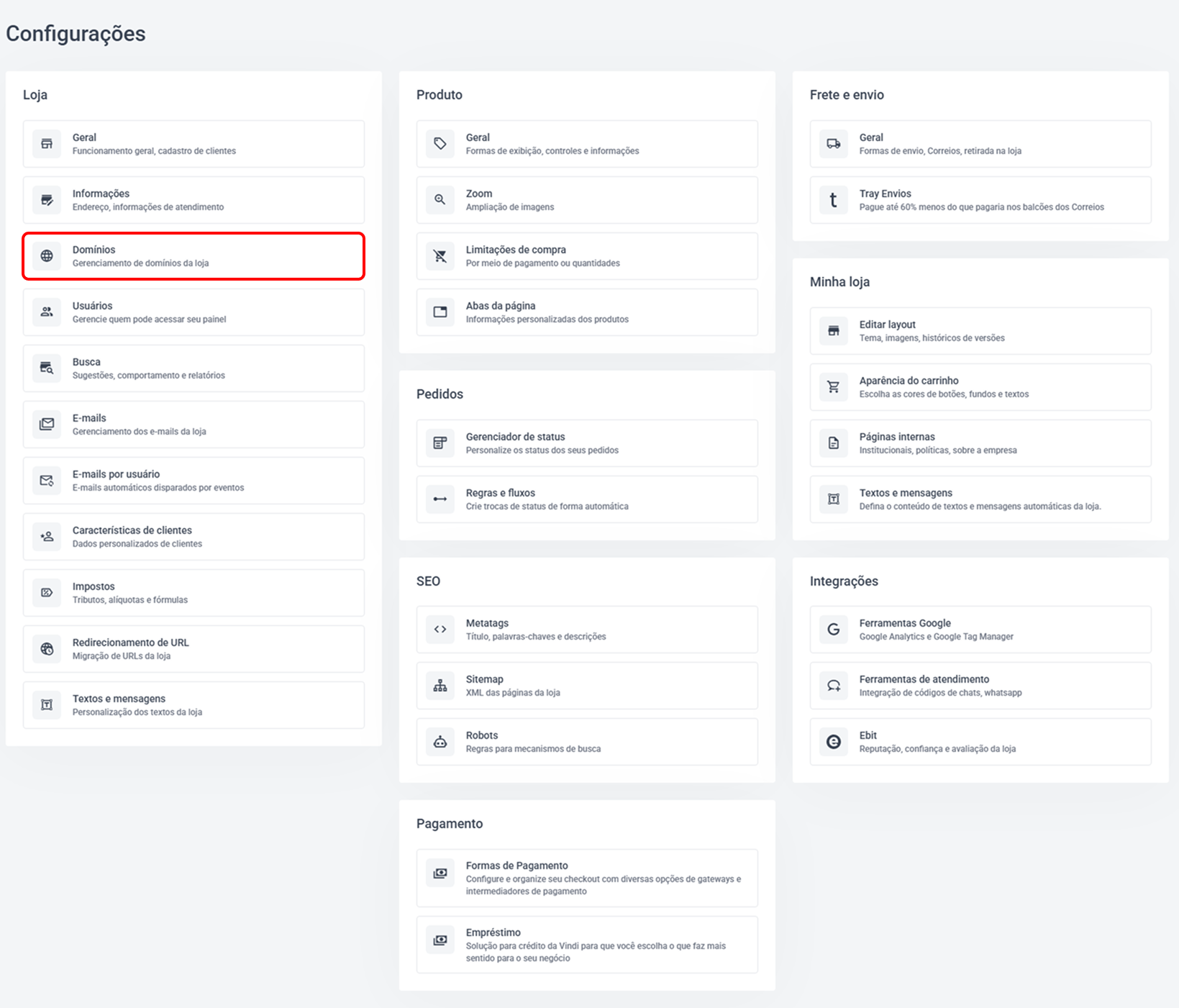
Task: Click the document icon beside Páginas internas
Action: (834, 443)
